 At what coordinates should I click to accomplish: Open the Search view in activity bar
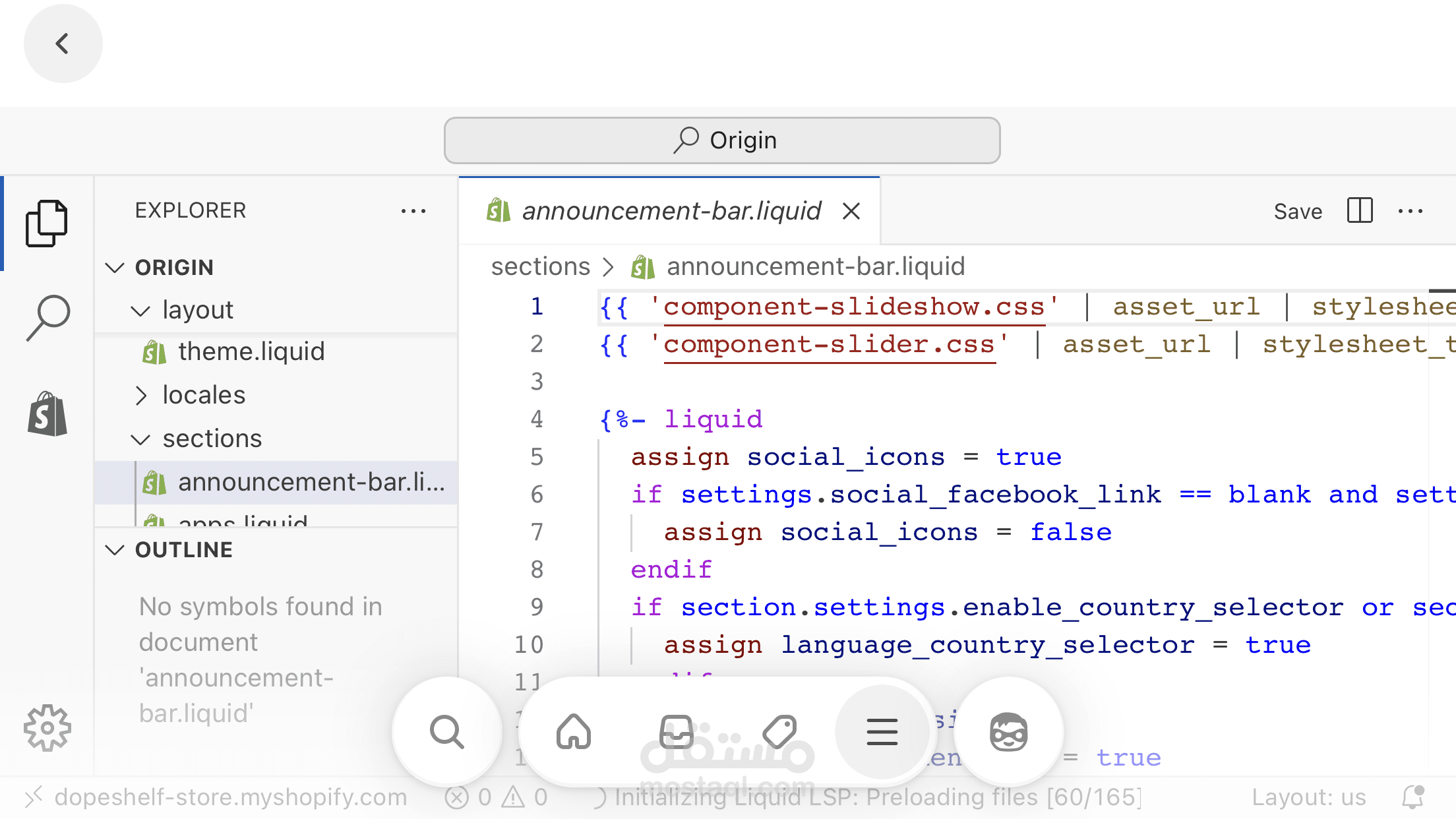[x=47, y=317]
